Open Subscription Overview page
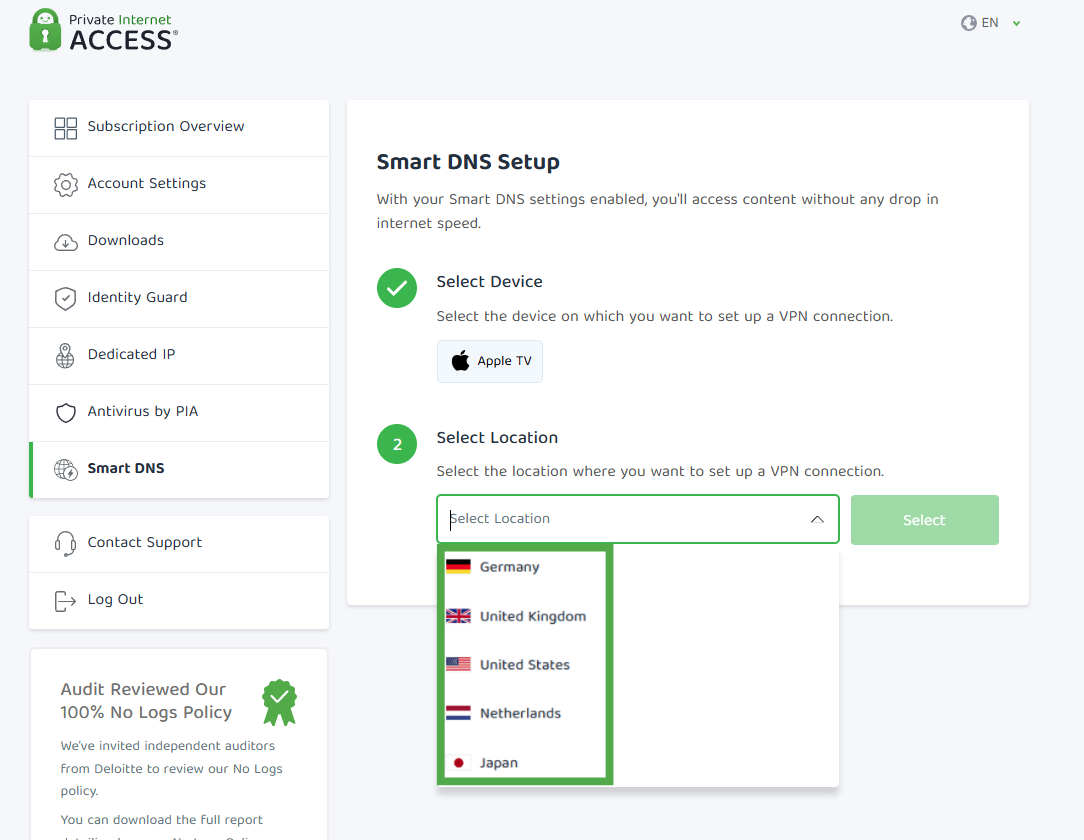This screenshot has height=840, width=1084. point(179,128)
